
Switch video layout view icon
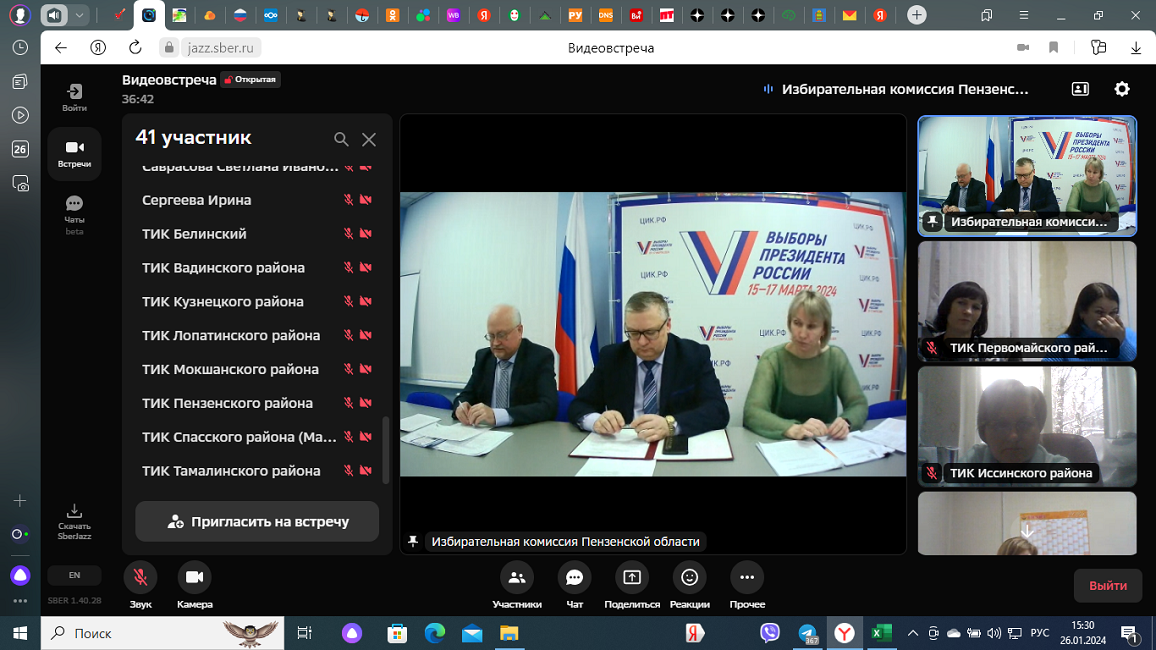(1080, 89)
